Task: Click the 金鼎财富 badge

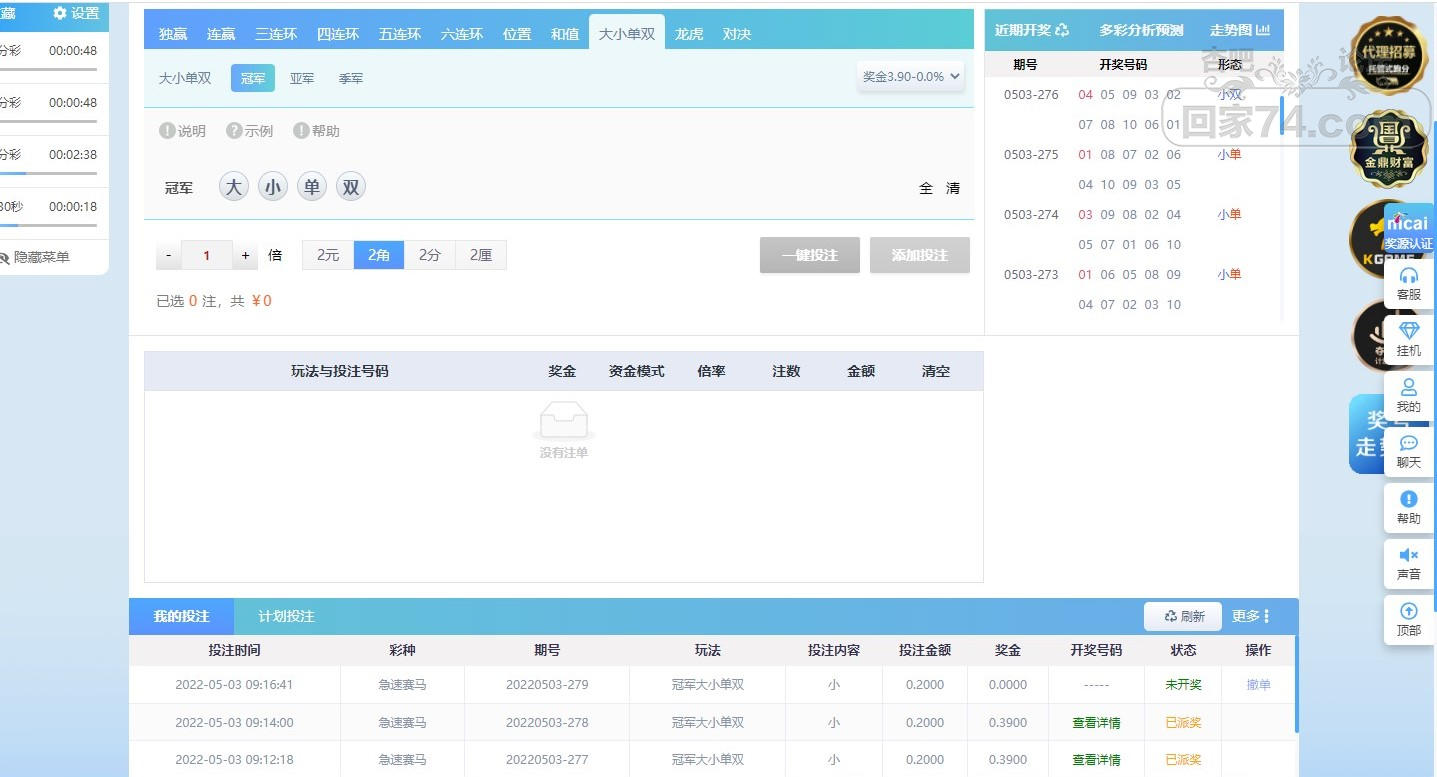Action: click(1389, 148)
